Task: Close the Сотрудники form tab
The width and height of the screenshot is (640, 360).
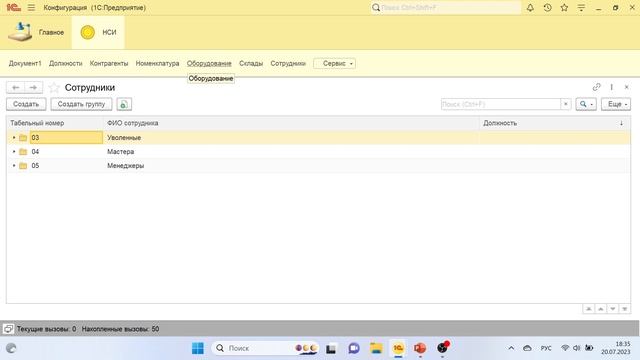Action: [x=627, y=87]
